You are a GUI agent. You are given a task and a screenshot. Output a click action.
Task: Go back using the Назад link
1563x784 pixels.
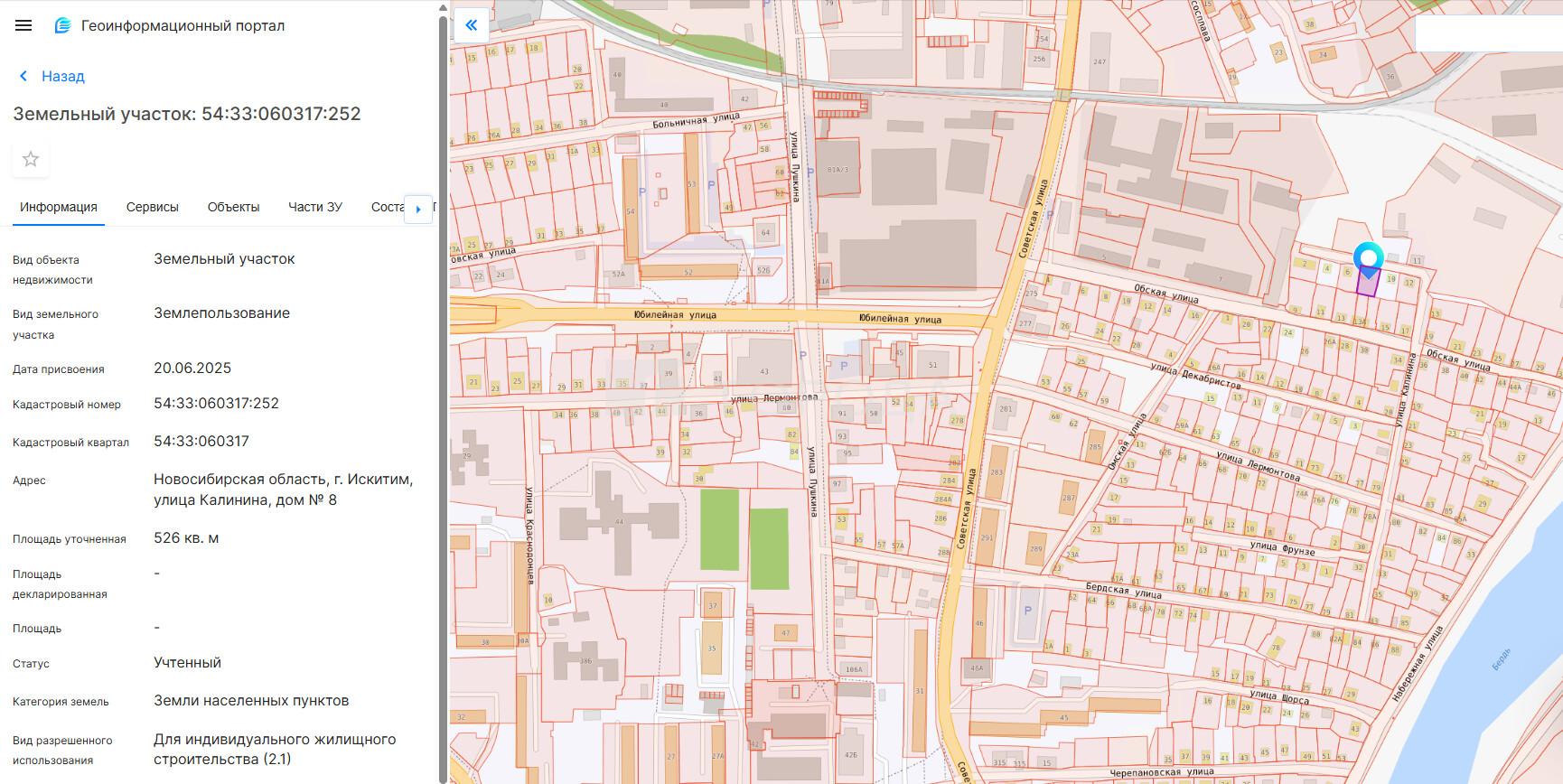tap(62, 77)
